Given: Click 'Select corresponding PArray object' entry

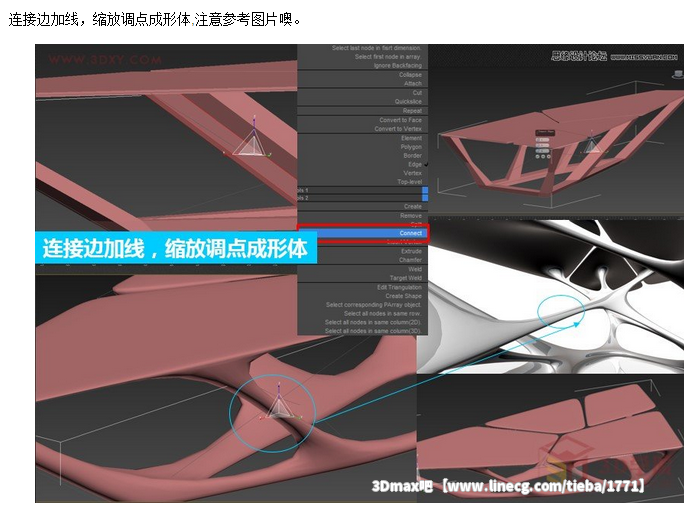Looking at the screenshot, I should [x=373, y=305].
